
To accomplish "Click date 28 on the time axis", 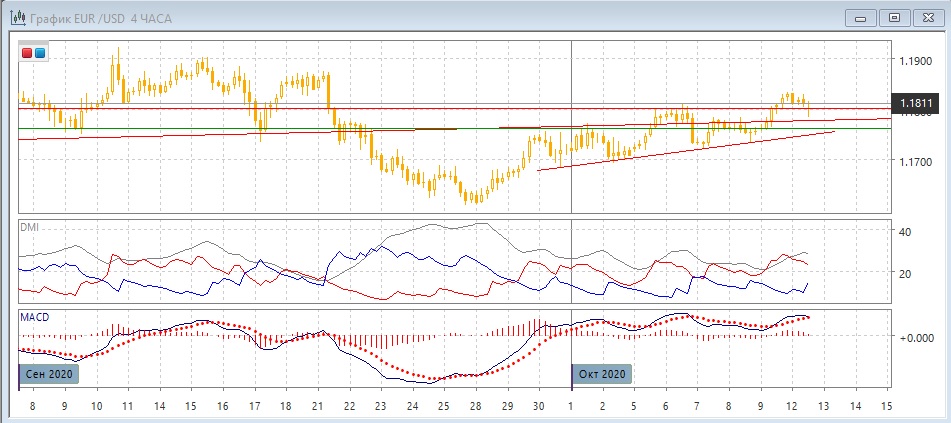I will click(x=476, y=405).
